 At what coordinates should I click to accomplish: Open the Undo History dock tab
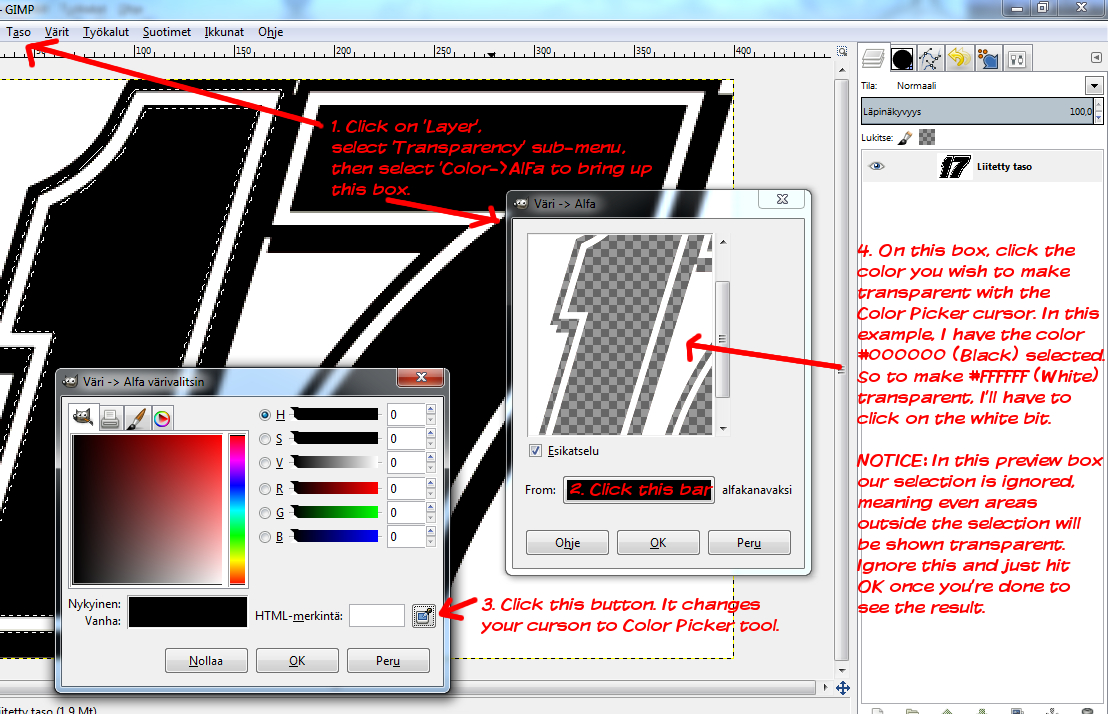tap(959, 59)
